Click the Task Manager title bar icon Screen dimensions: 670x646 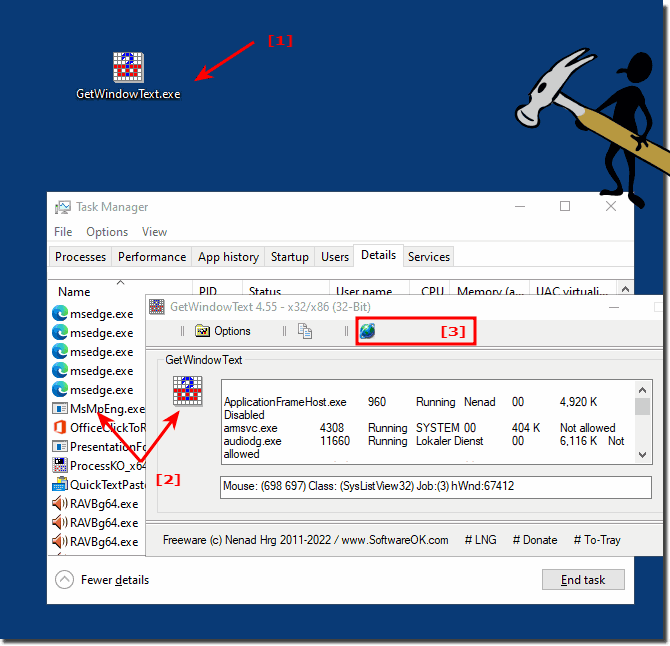point(63,207)
